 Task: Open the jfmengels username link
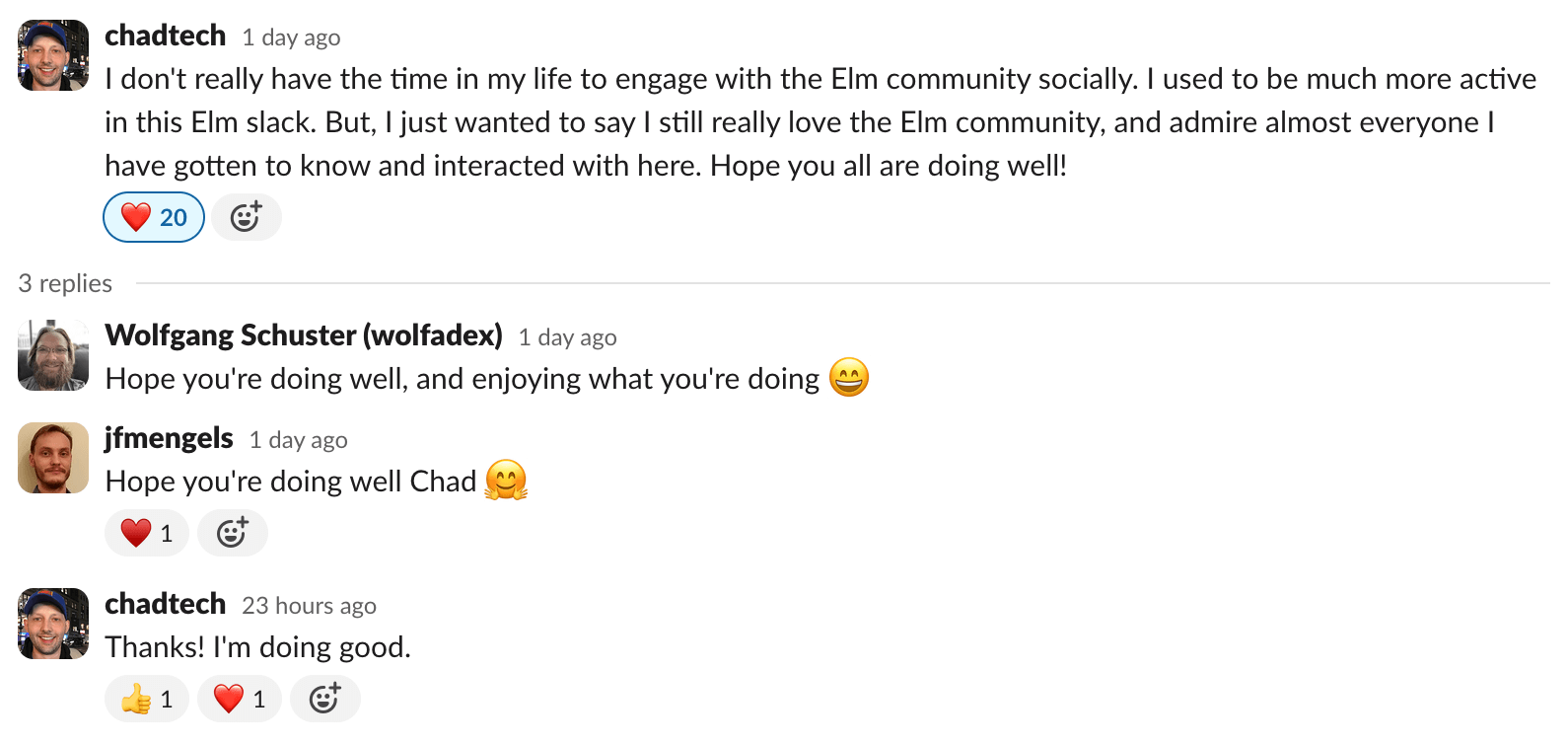[x=169, y=438]
